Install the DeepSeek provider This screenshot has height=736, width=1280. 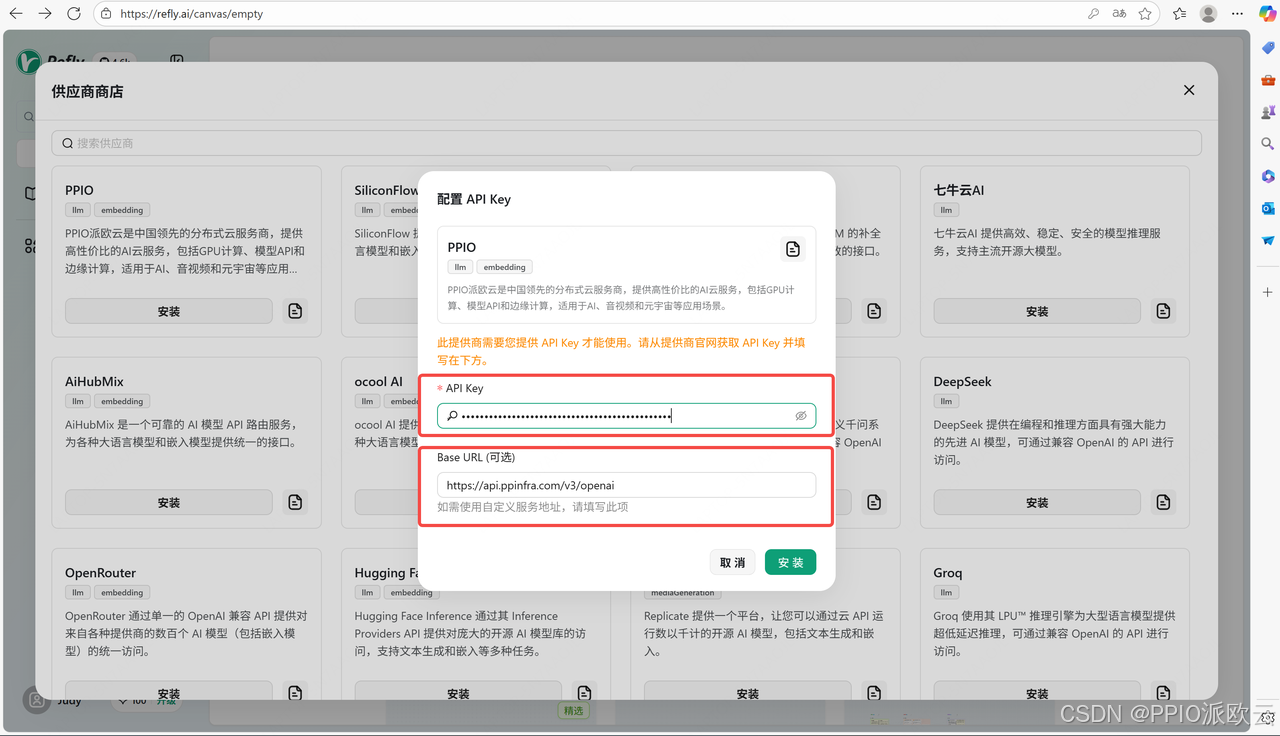click(1037, 502)
